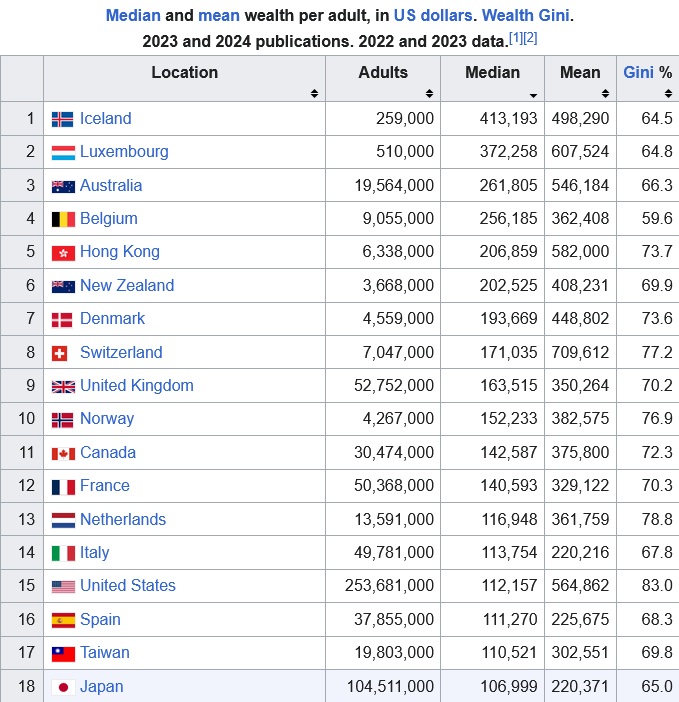
Task: Click the Belgium flag icon
Action: click(x=63, y=220)
